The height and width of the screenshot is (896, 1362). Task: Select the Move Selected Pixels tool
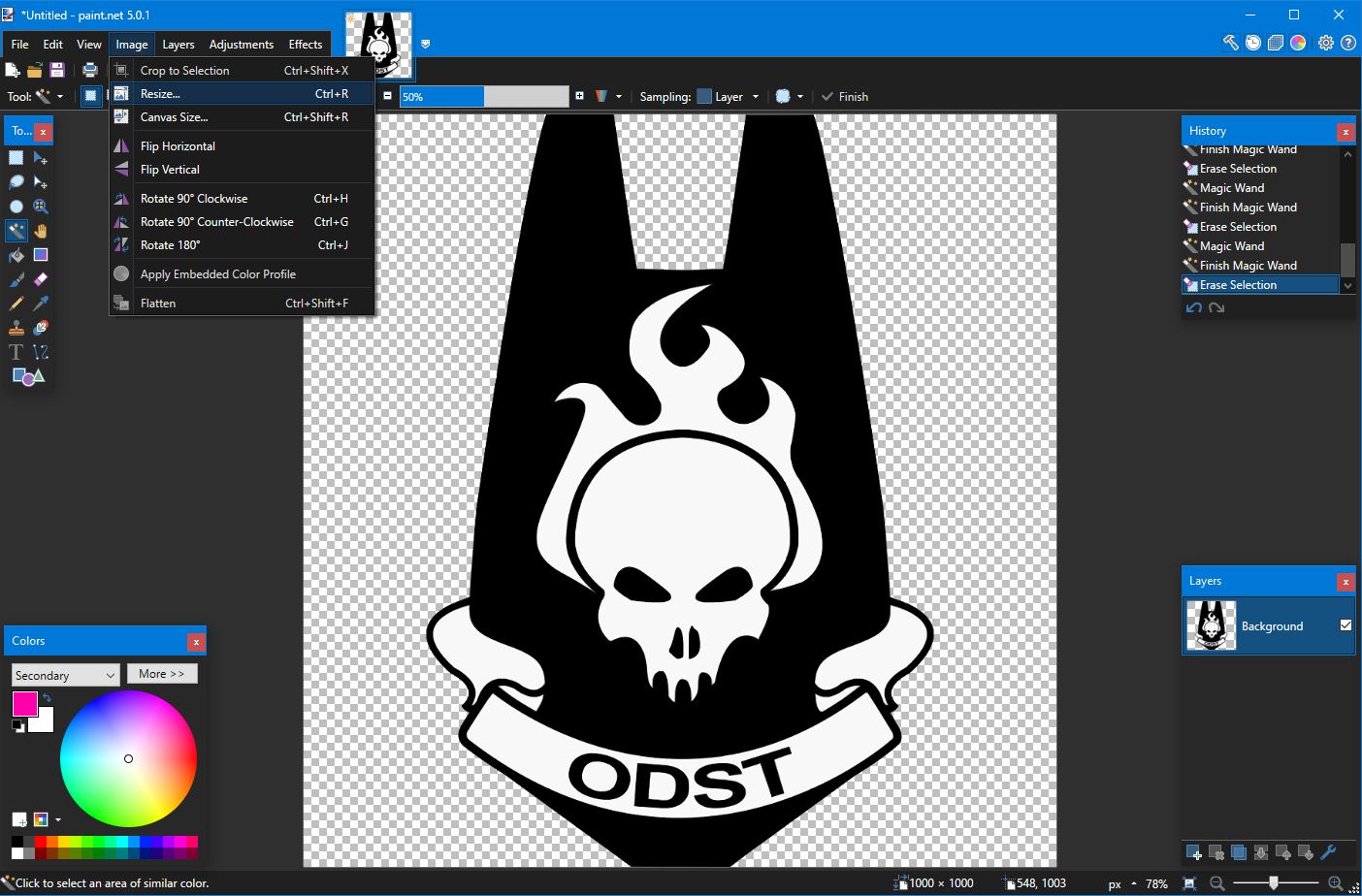coord(41,158)
